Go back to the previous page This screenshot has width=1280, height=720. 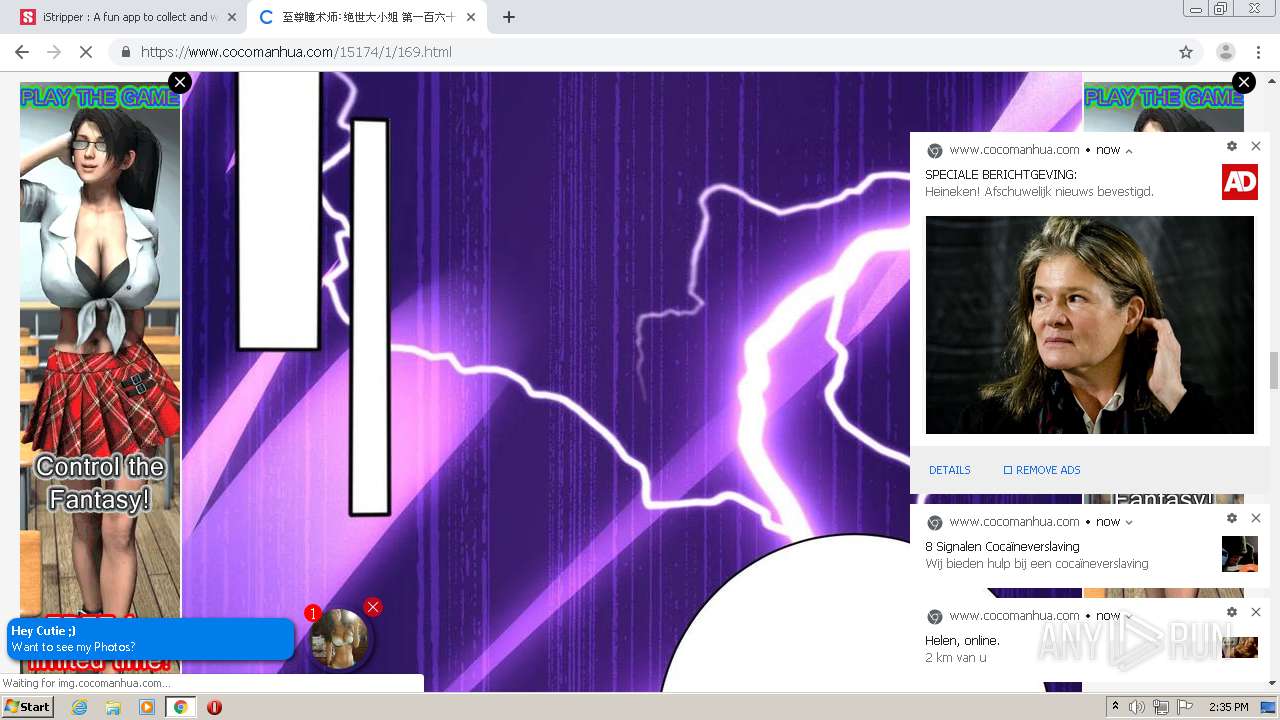pyautogui.click(x=22, y=52)
